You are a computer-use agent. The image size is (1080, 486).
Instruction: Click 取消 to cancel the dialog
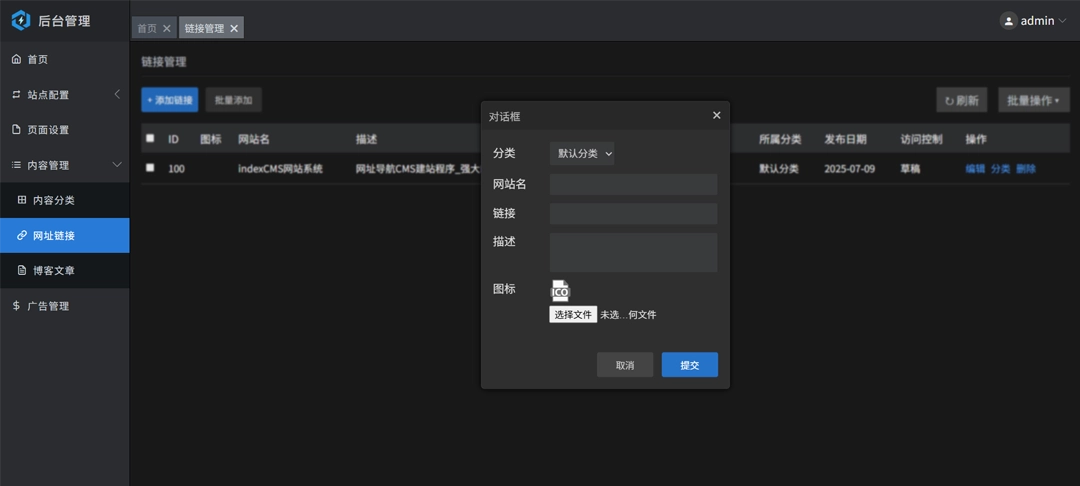pos(625,365)
